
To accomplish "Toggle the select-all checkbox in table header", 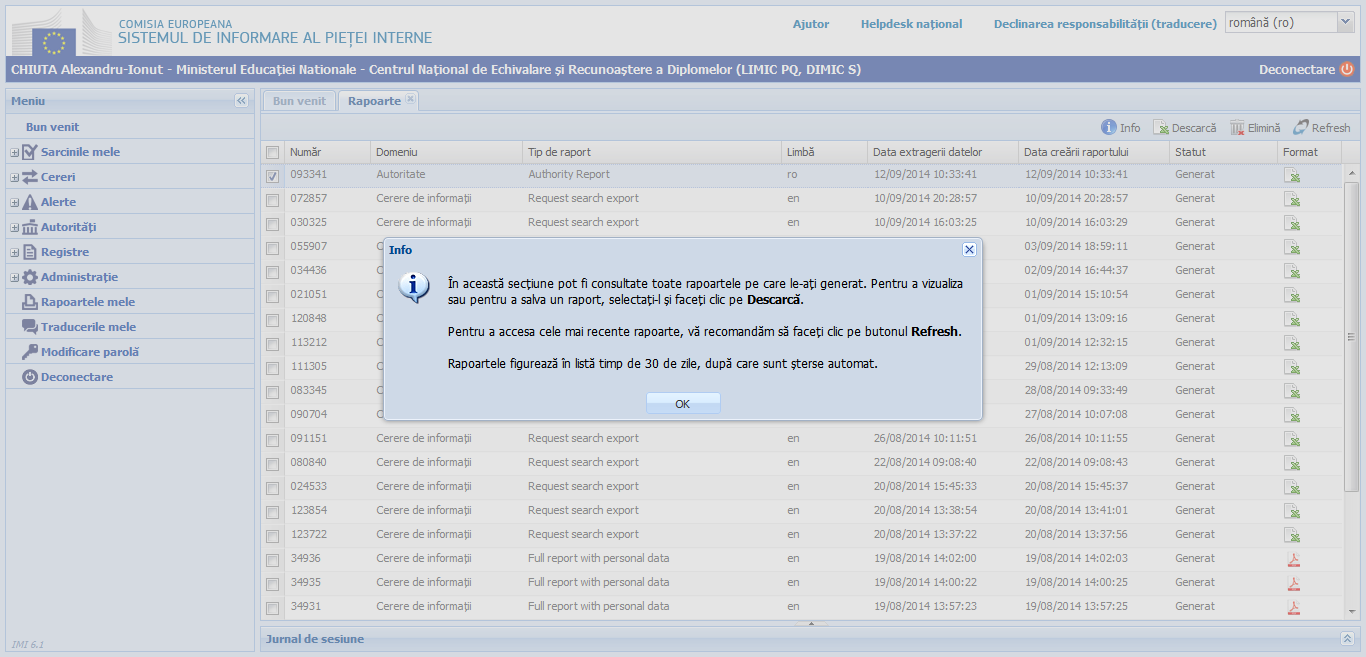I will click(x=273, y=152).
